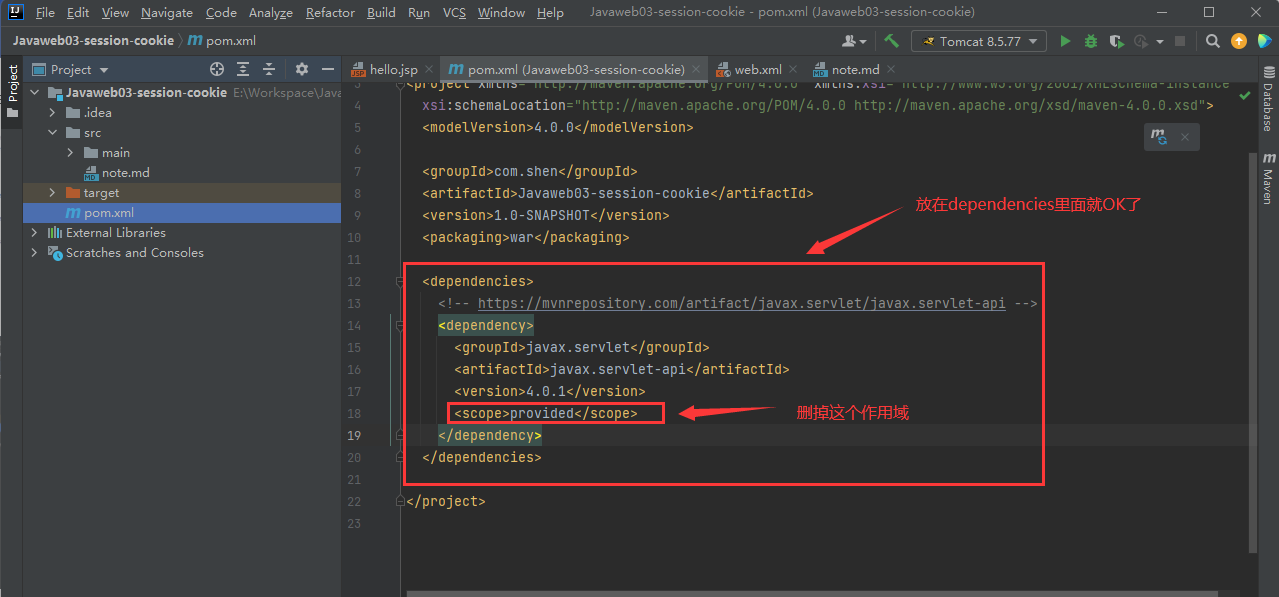Click the scope provided line

coord(545,413)
